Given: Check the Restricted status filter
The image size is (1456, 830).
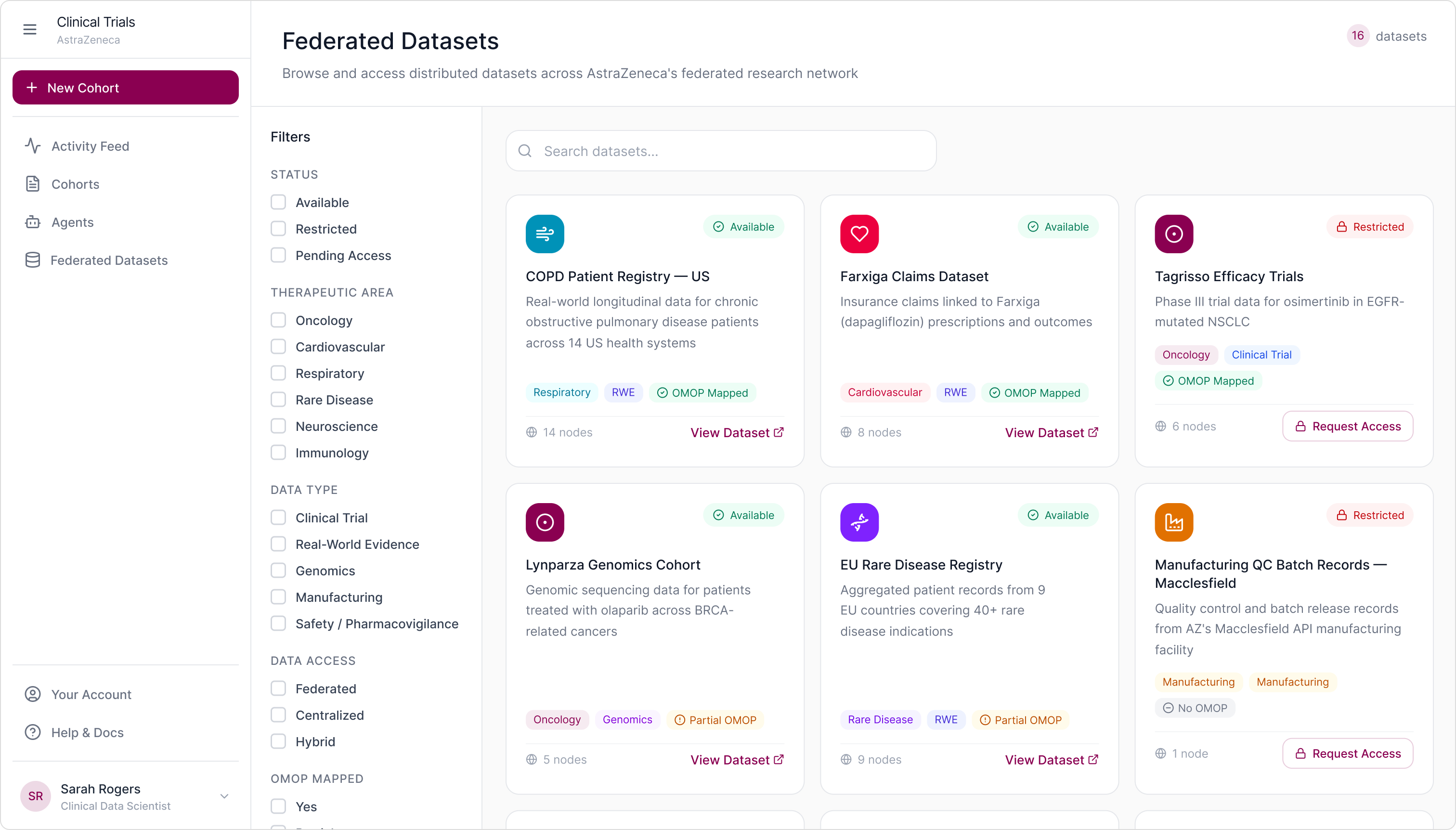Looking at the screenshot, I should (278, 229).
